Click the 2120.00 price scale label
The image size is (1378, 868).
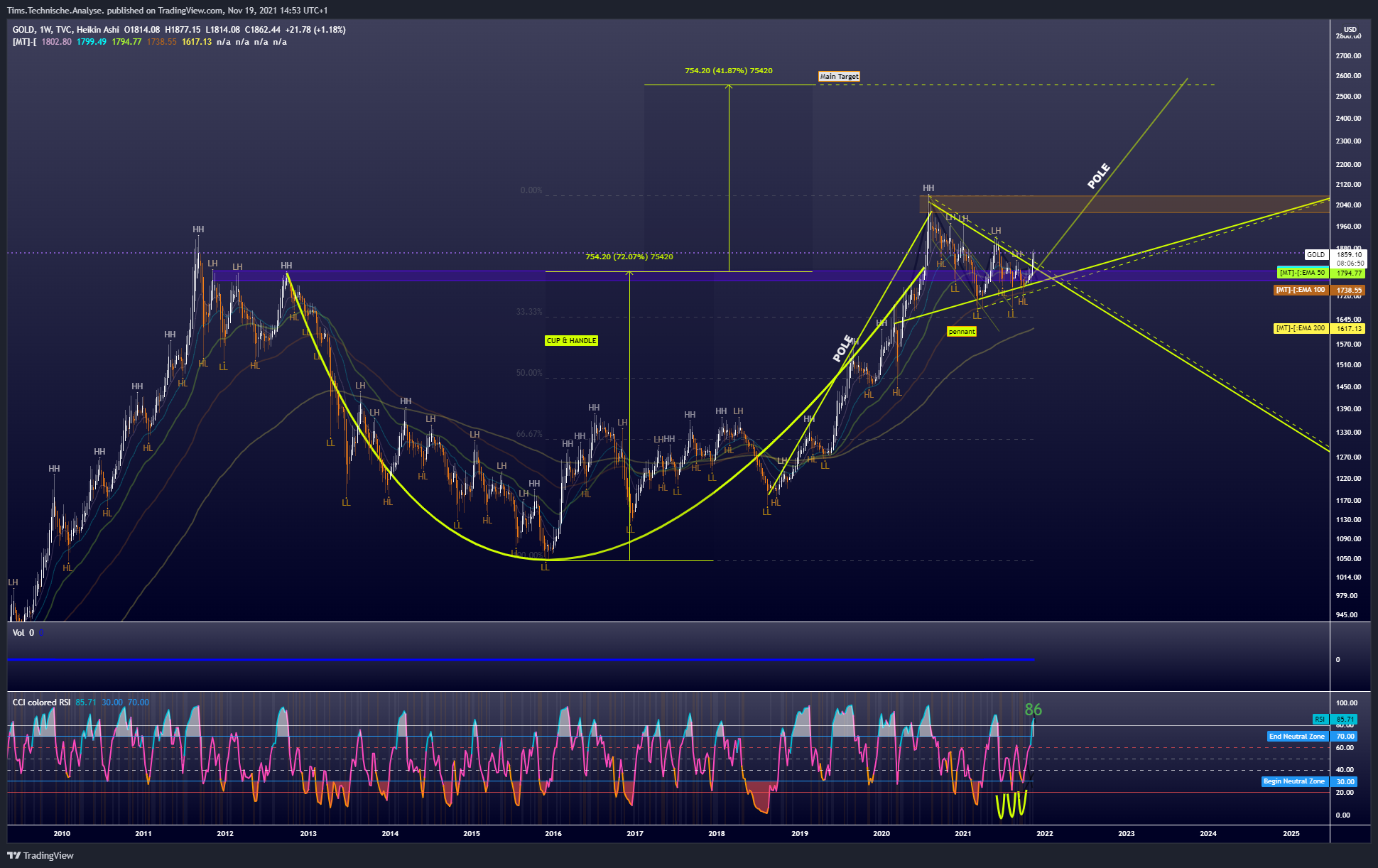coord(1348,185)
